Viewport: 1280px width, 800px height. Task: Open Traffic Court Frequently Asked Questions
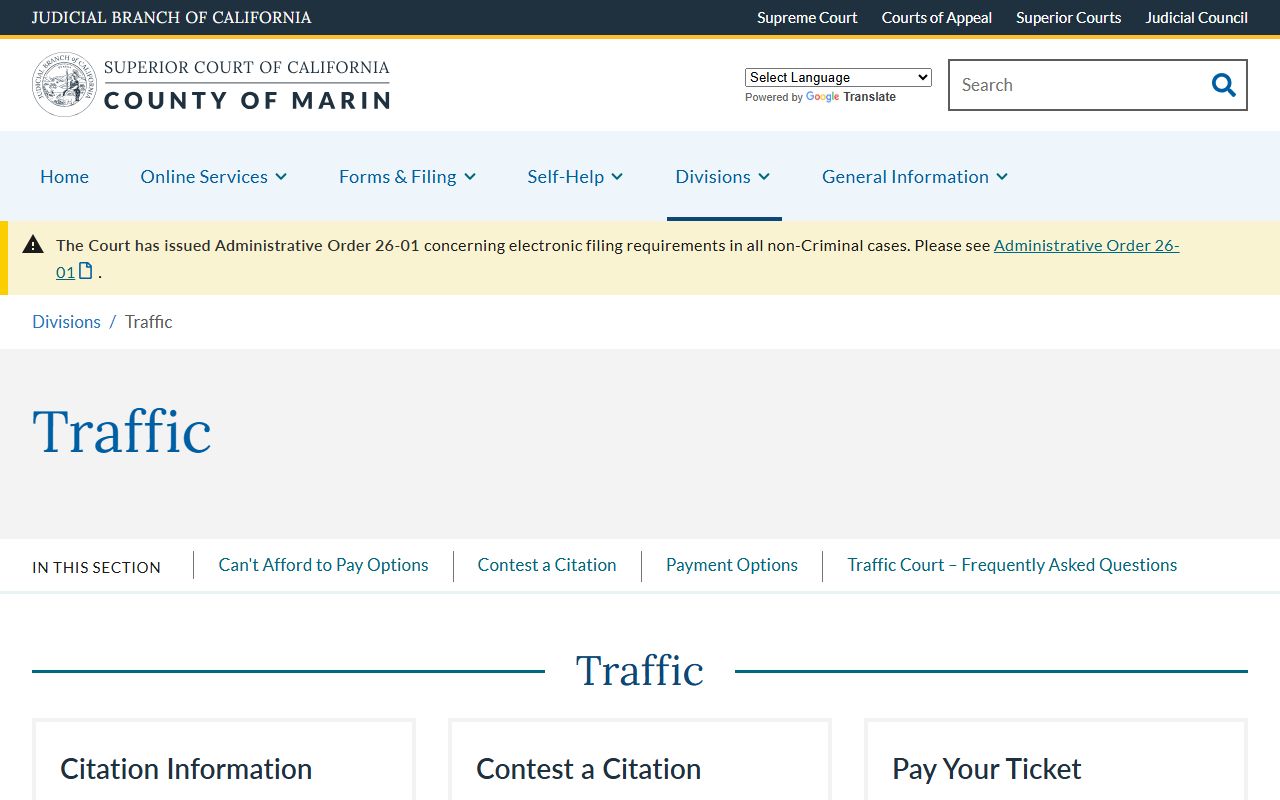(1012, 565)
